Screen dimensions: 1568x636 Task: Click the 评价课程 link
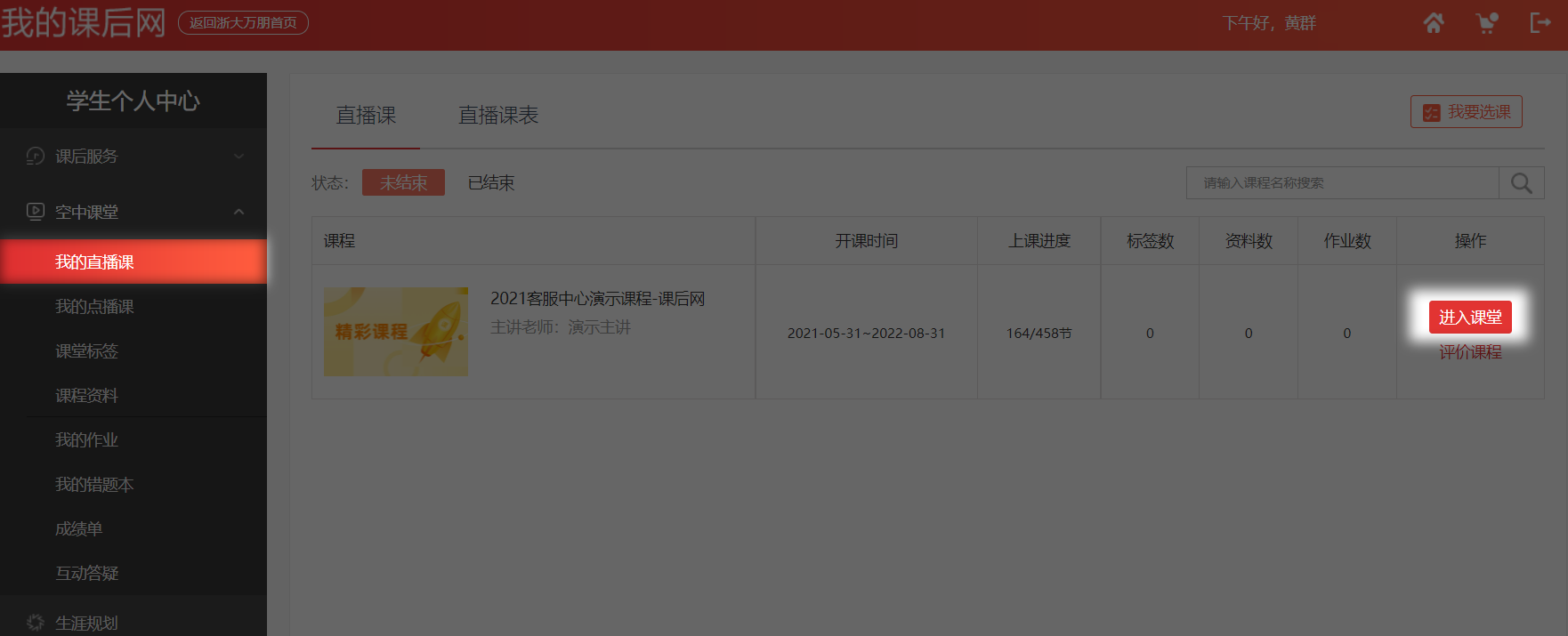[x=1469, y=352]
